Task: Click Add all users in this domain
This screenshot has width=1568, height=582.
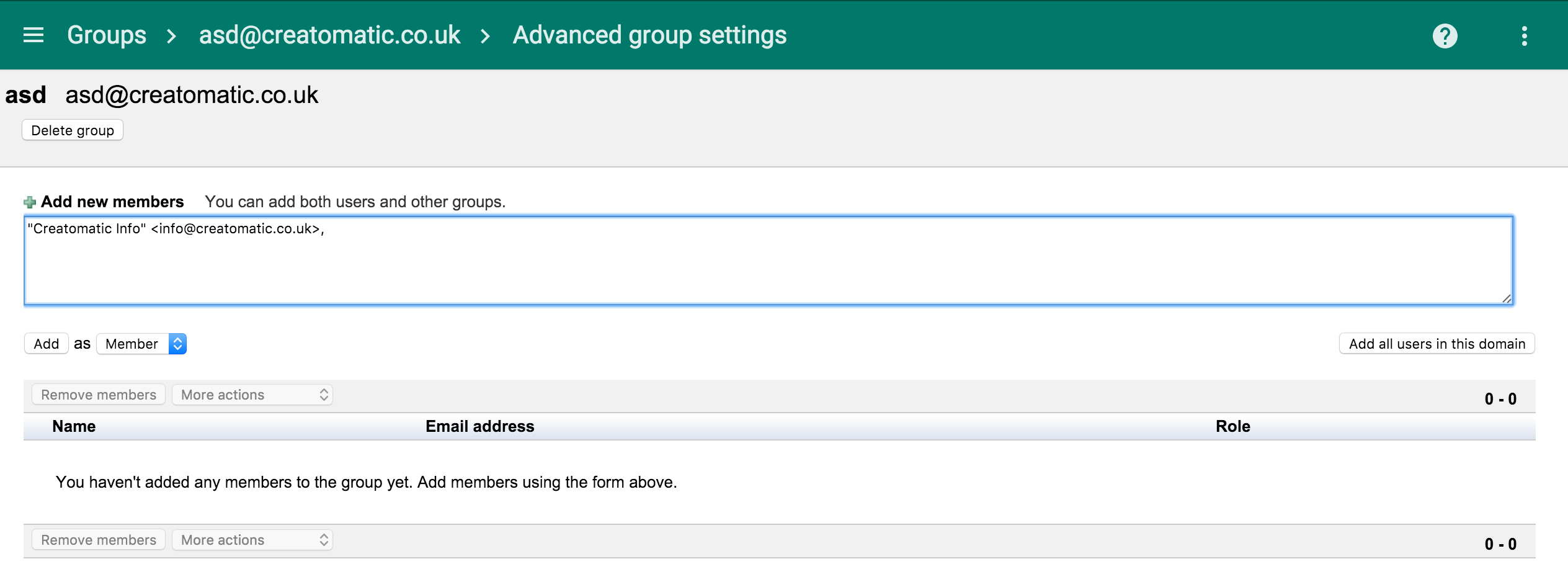Action: 1437,344
